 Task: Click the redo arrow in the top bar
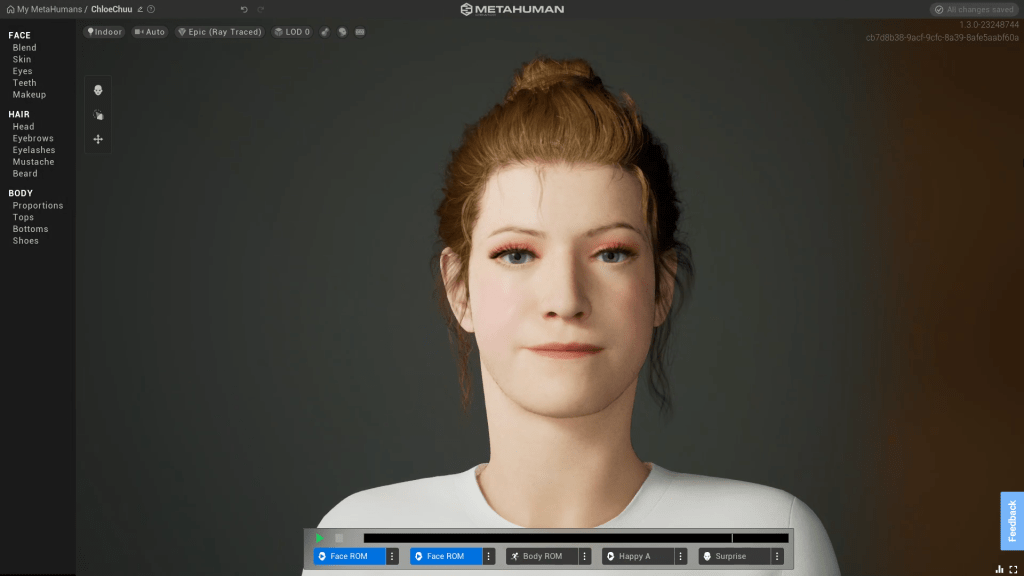tap(261, 9)
